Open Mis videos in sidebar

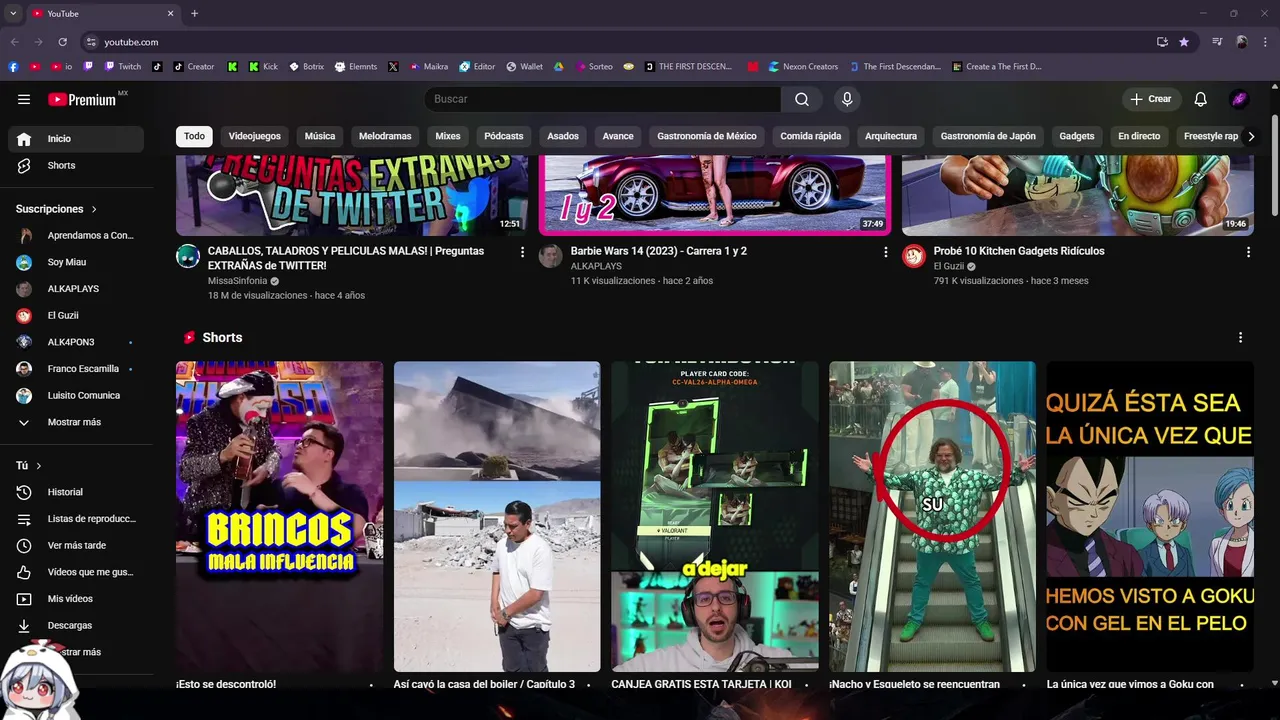tap(76, 598)
